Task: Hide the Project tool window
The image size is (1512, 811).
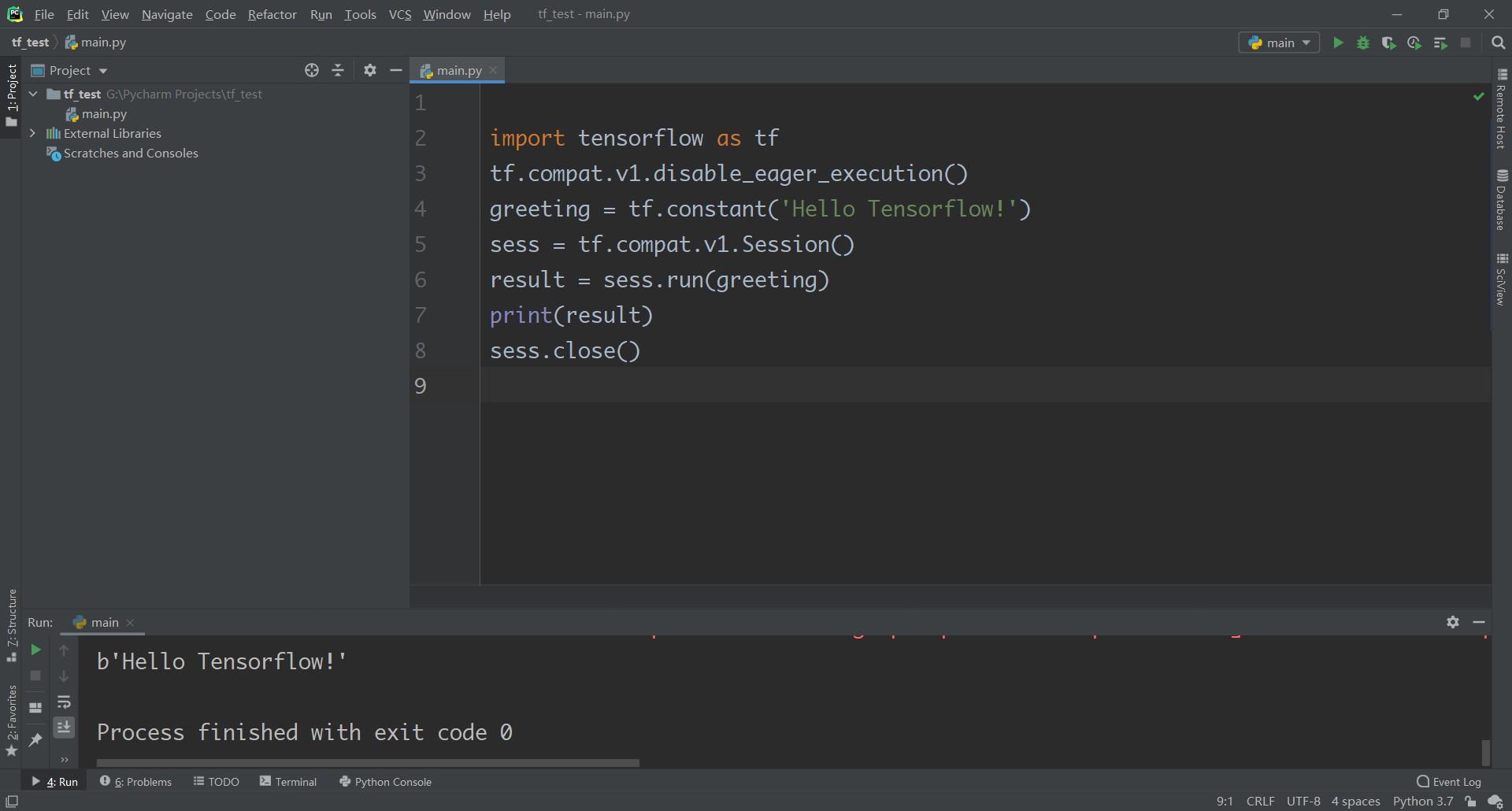Action: (396, 70)
